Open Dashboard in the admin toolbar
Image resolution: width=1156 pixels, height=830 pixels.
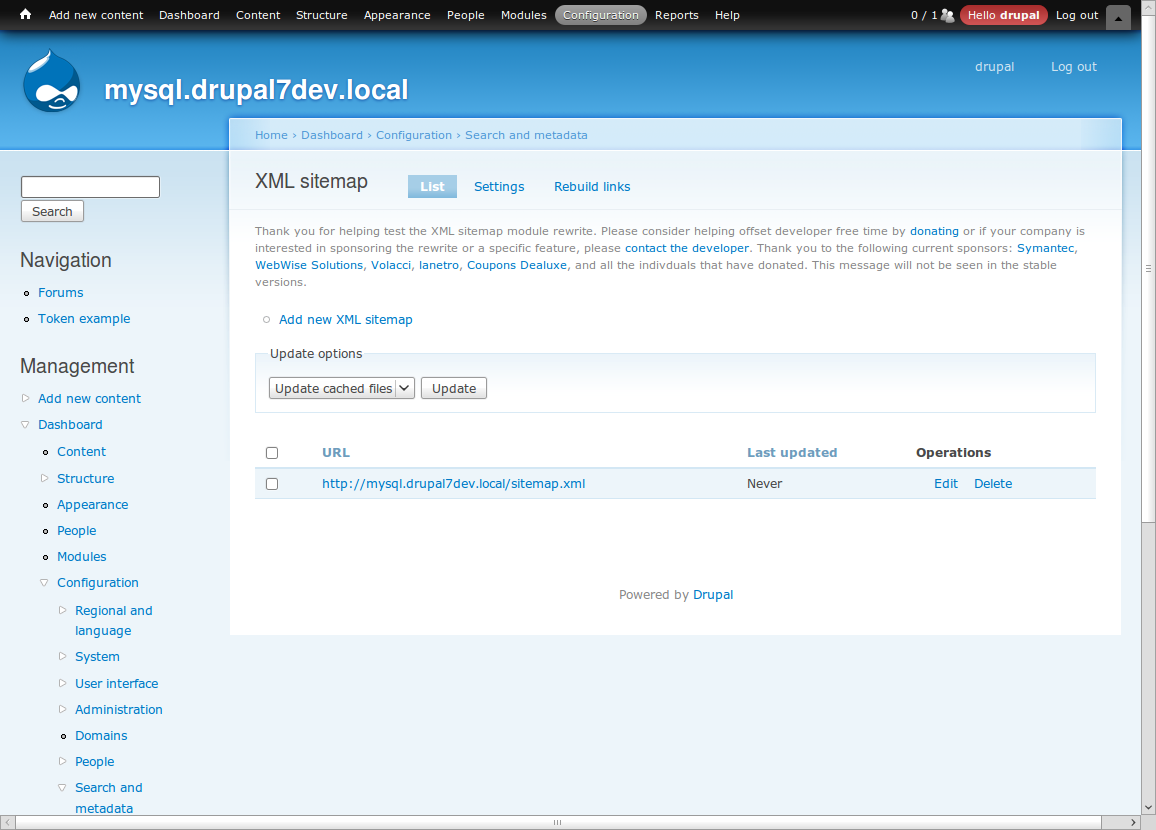tap(189, 15)
